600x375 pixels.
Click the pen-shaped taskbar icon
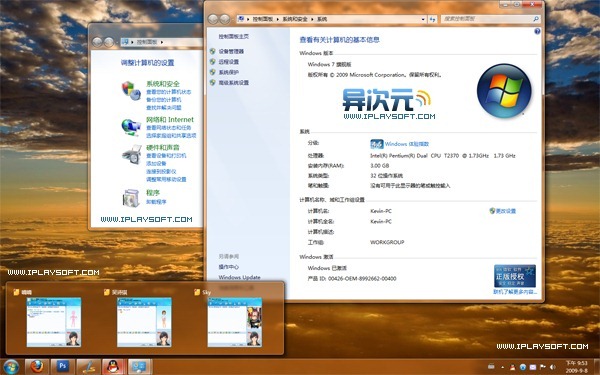88,367
